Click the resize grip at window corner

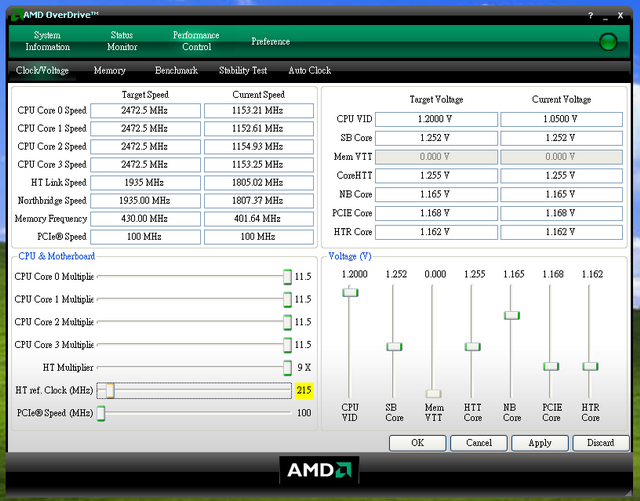pyautogui.click(x=628, y=492)
